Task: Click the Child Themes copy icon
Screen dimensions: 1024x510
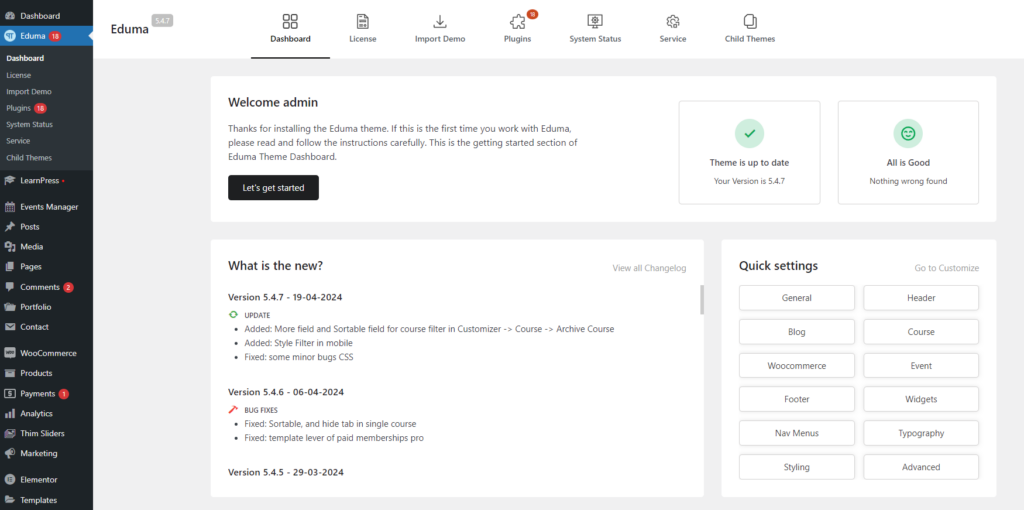Action: coord(750,22)
